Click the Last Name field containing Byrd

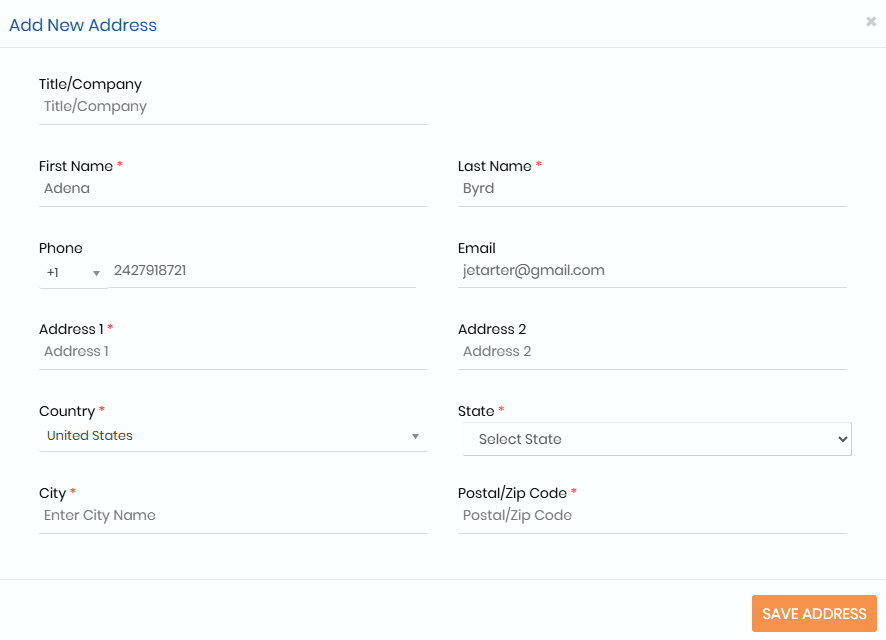(x=652, y=188)
